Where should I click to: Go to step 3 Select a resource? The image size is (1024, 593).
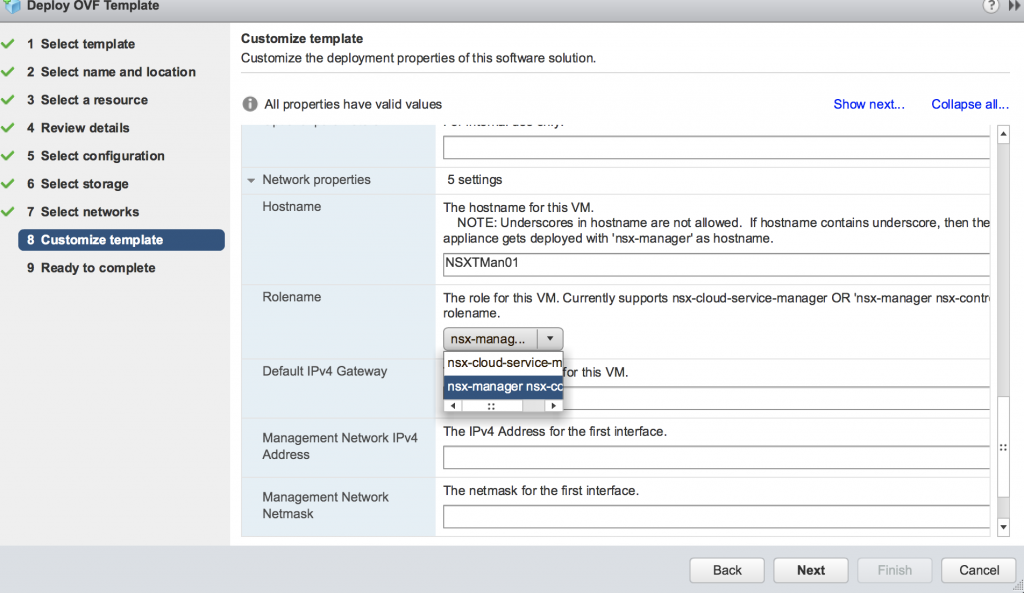point(88,100)
